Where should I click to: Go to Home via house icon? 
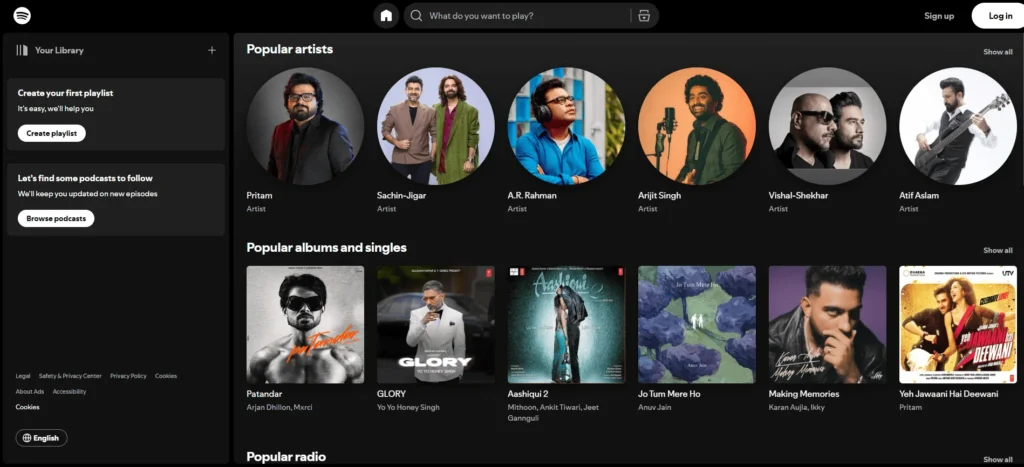point(386,16)
